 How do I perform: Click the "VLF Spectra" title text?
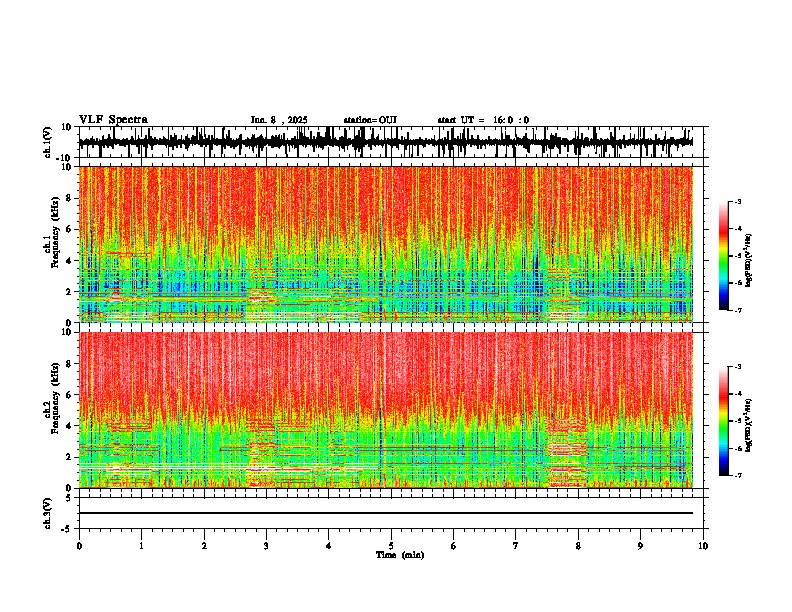[113, 120]
